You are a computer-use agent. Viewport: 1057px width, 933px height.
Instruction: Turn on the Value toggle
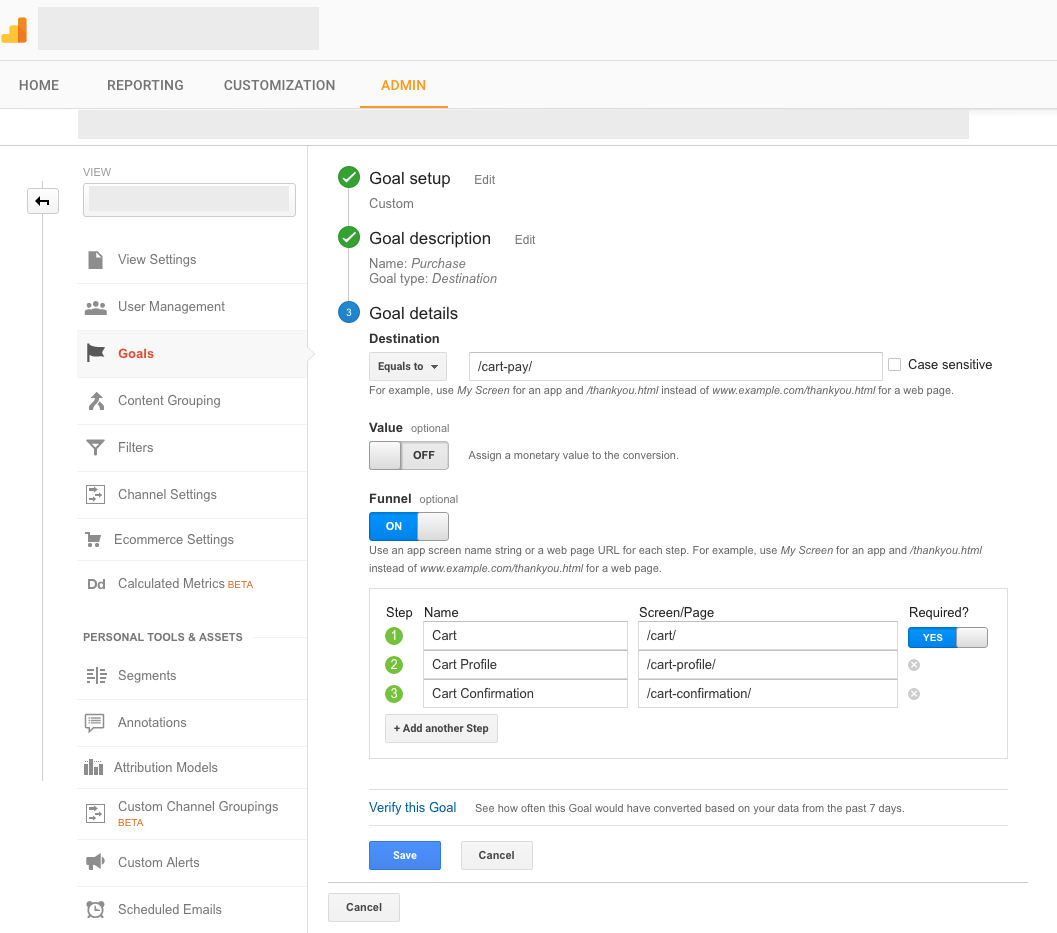pos(409,456)
